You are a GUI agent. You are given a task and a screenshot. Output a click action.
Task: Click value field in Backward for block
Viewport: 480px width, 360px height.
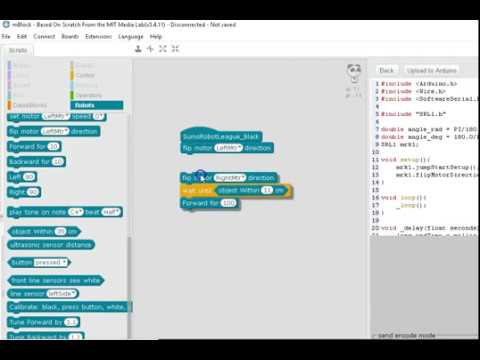[58, 162]
